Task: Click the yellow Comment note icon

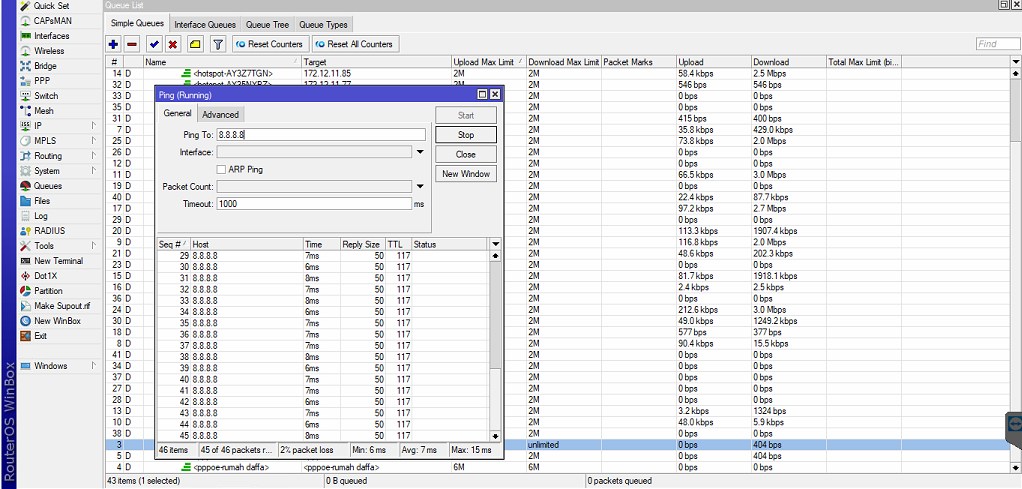Action: [194, 44]
